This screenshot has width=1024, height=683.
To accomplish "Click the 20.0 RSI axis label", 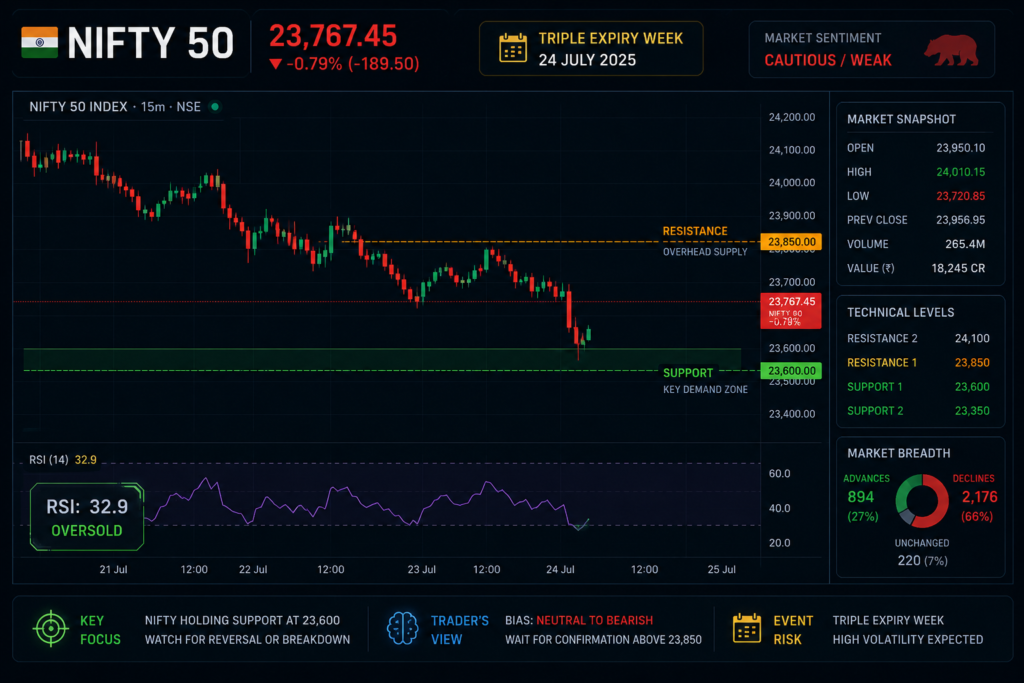I will coord(779,543).
